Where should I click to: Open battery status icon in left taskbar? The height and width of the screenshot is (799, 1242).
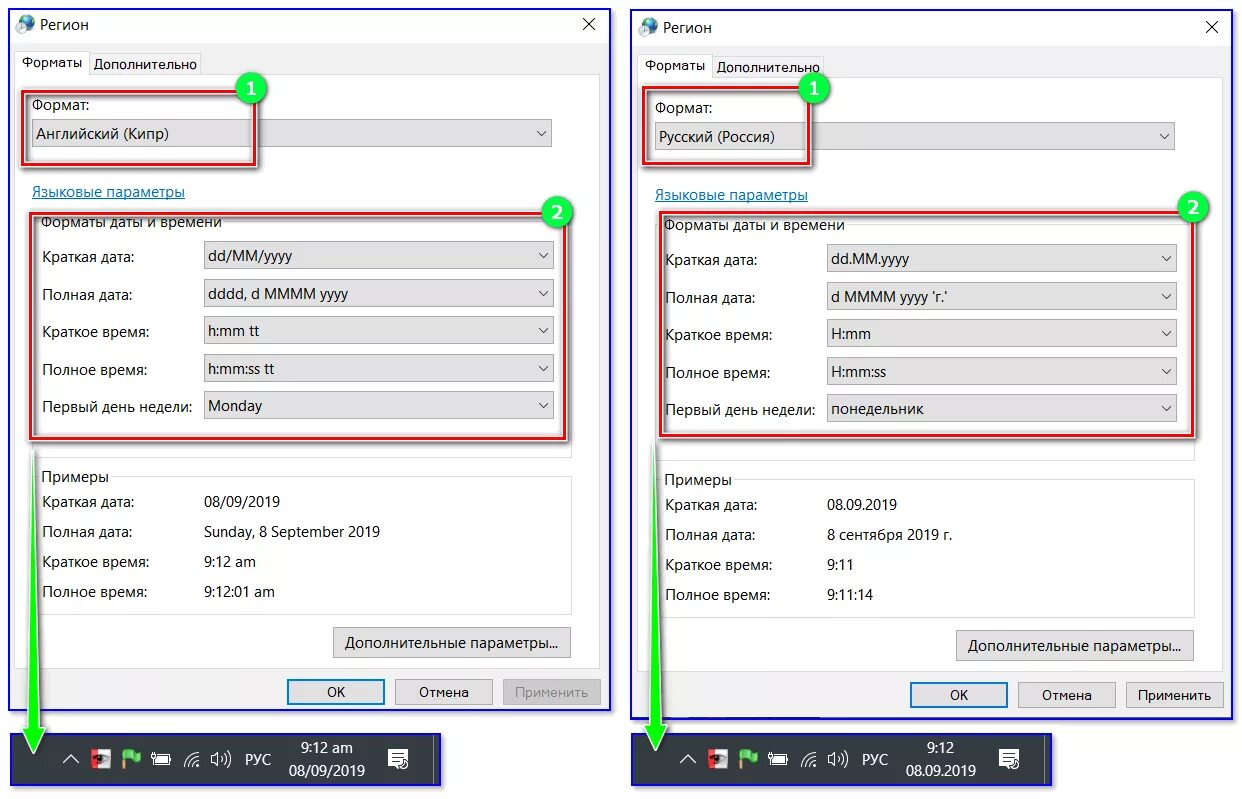click(x=161, y=760)
